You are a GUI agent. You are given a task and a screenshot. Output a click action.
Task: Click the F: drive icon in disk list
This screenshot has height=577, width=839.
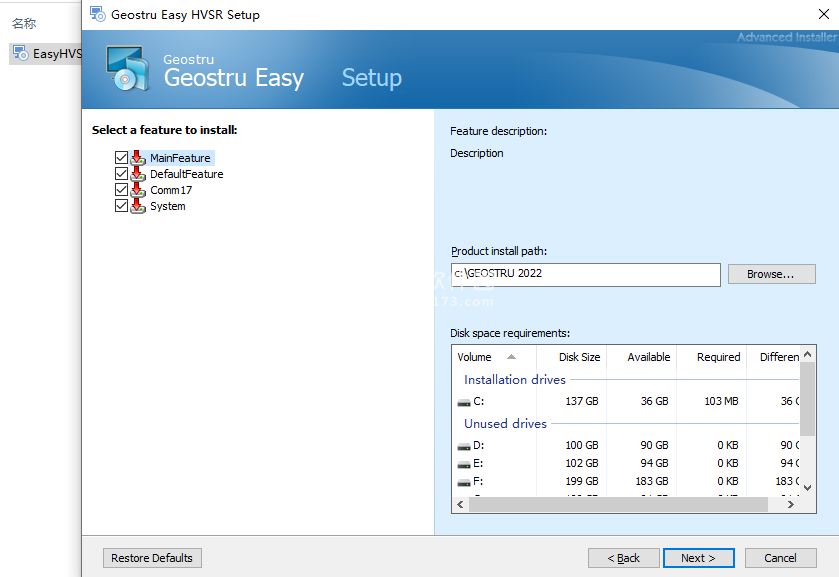(x=464, y=482)
